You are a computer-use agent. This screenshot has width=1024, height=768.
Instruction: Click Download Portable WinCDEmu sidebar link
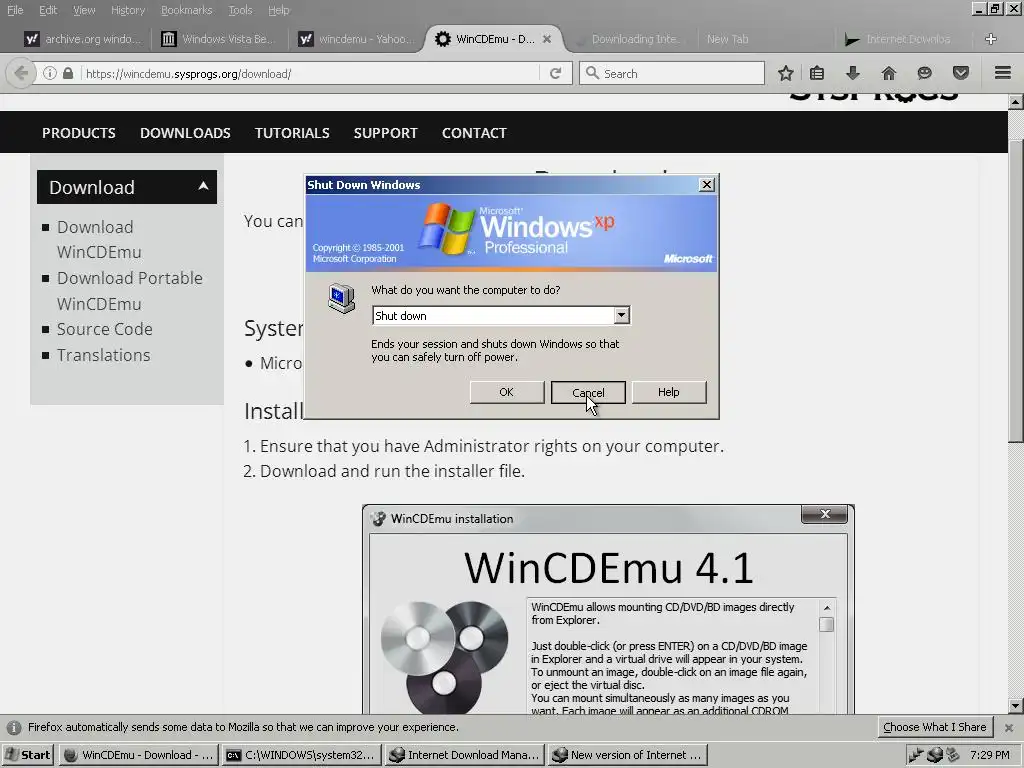(x=130, y=291)
